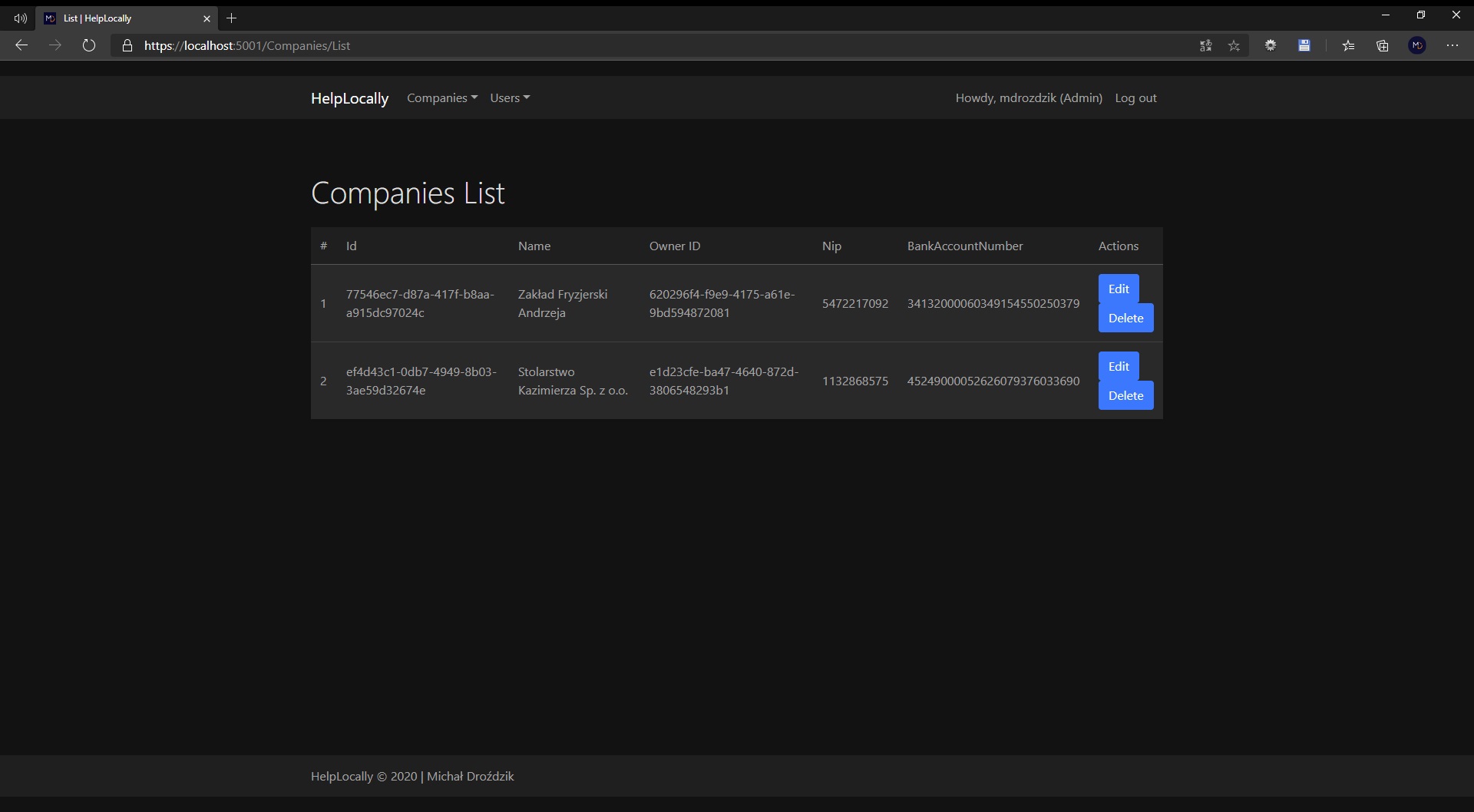
Task: Click Nip value 1132868575
Action: 855,381
